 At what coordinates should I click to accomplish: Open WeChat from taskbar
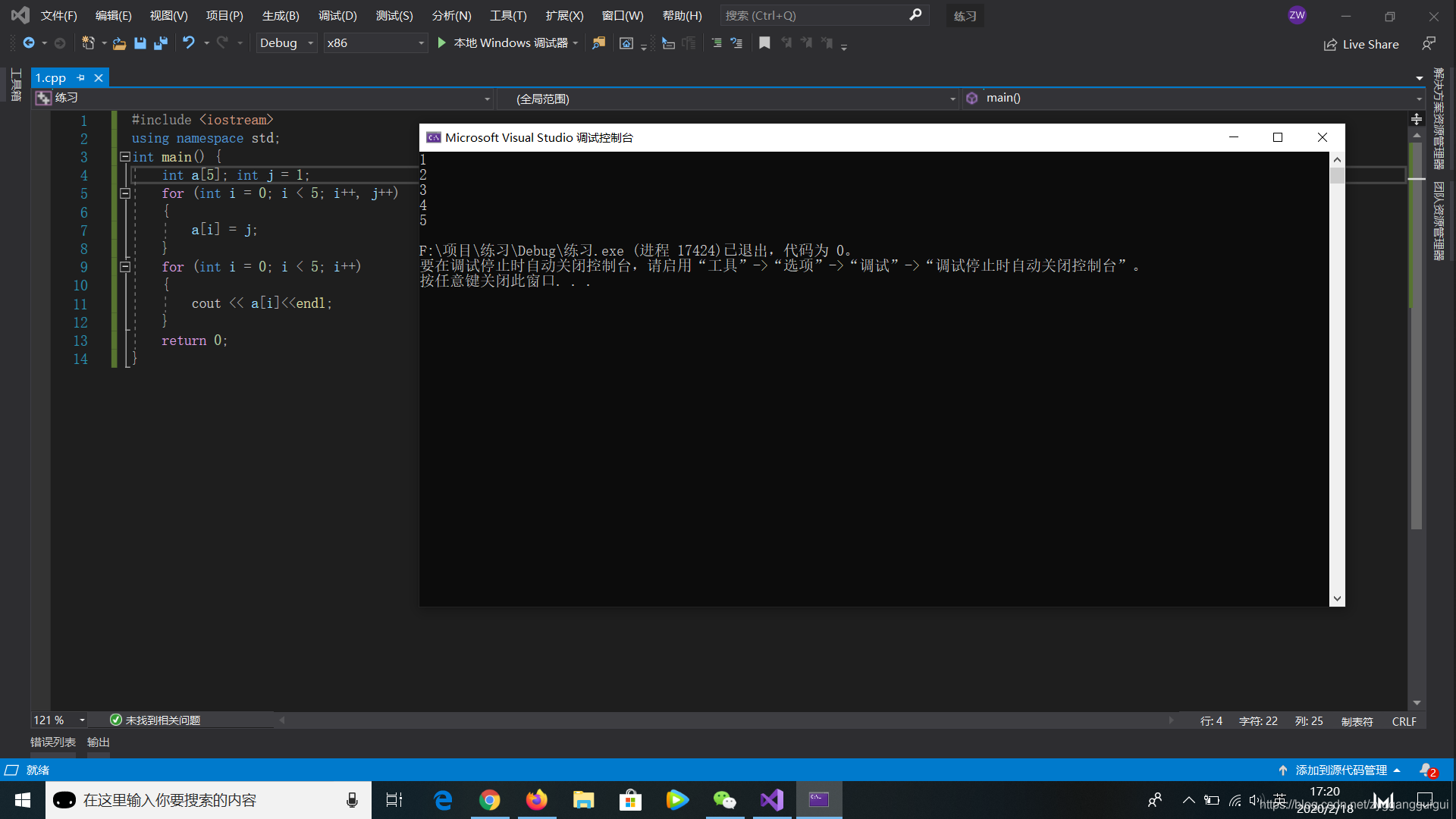click(724, 800)
